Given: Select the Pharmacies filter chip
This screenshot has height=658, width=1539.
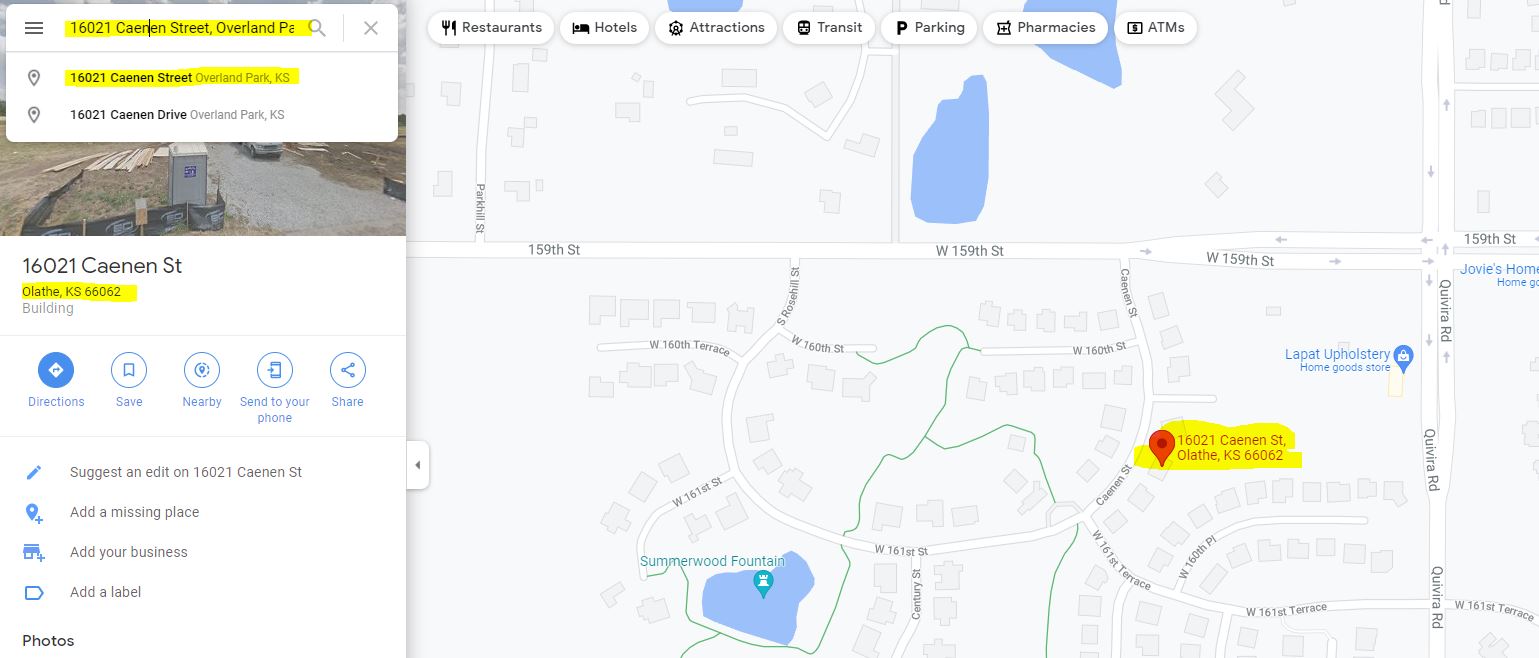Looking at the screenshot, I should coord(1045,28).
